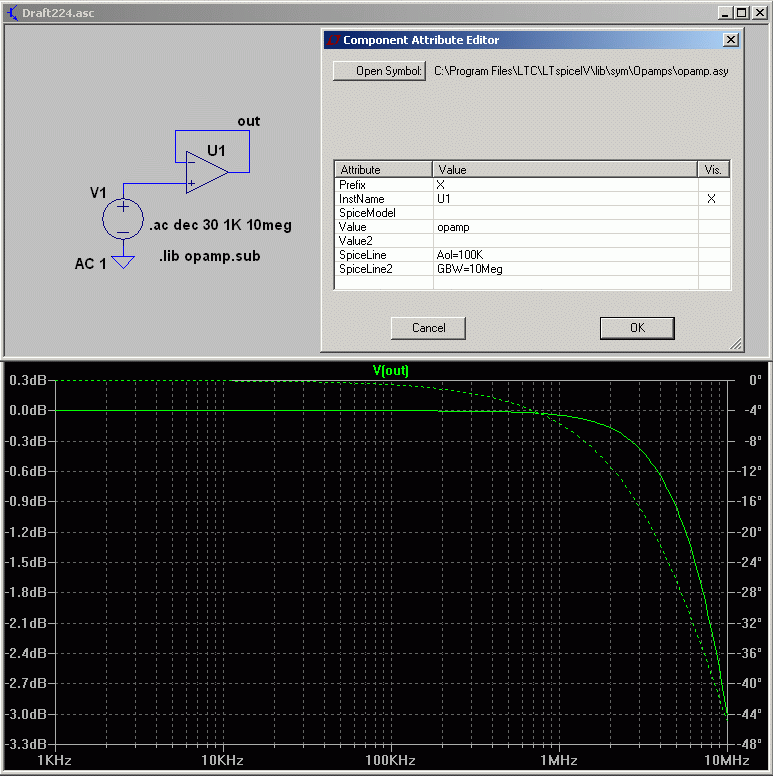Click the resize grip of the attribute dialog

coord(735,344)
